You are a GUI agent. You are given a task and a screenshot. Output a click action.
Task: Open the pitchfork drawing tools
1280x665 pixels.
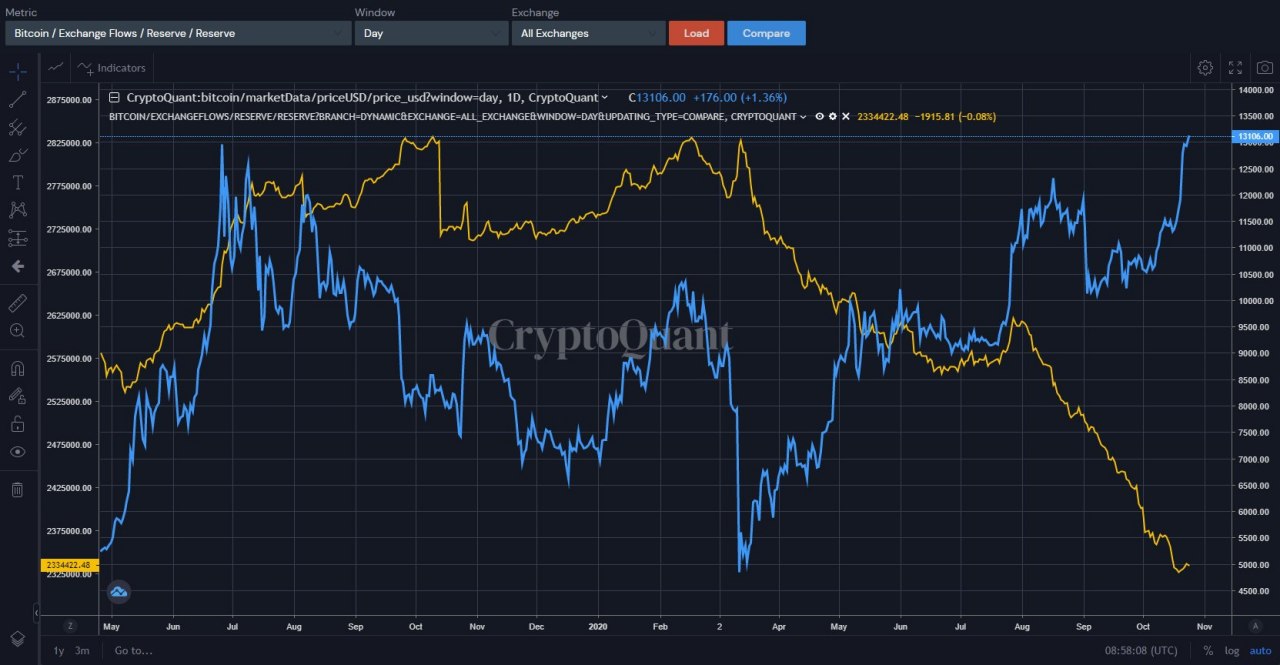[17, 127]
